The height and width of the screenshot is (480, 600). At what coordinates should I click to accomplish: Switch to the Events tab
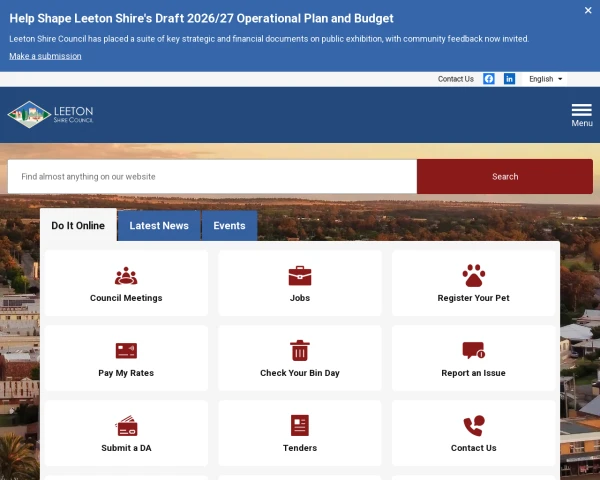229,225
